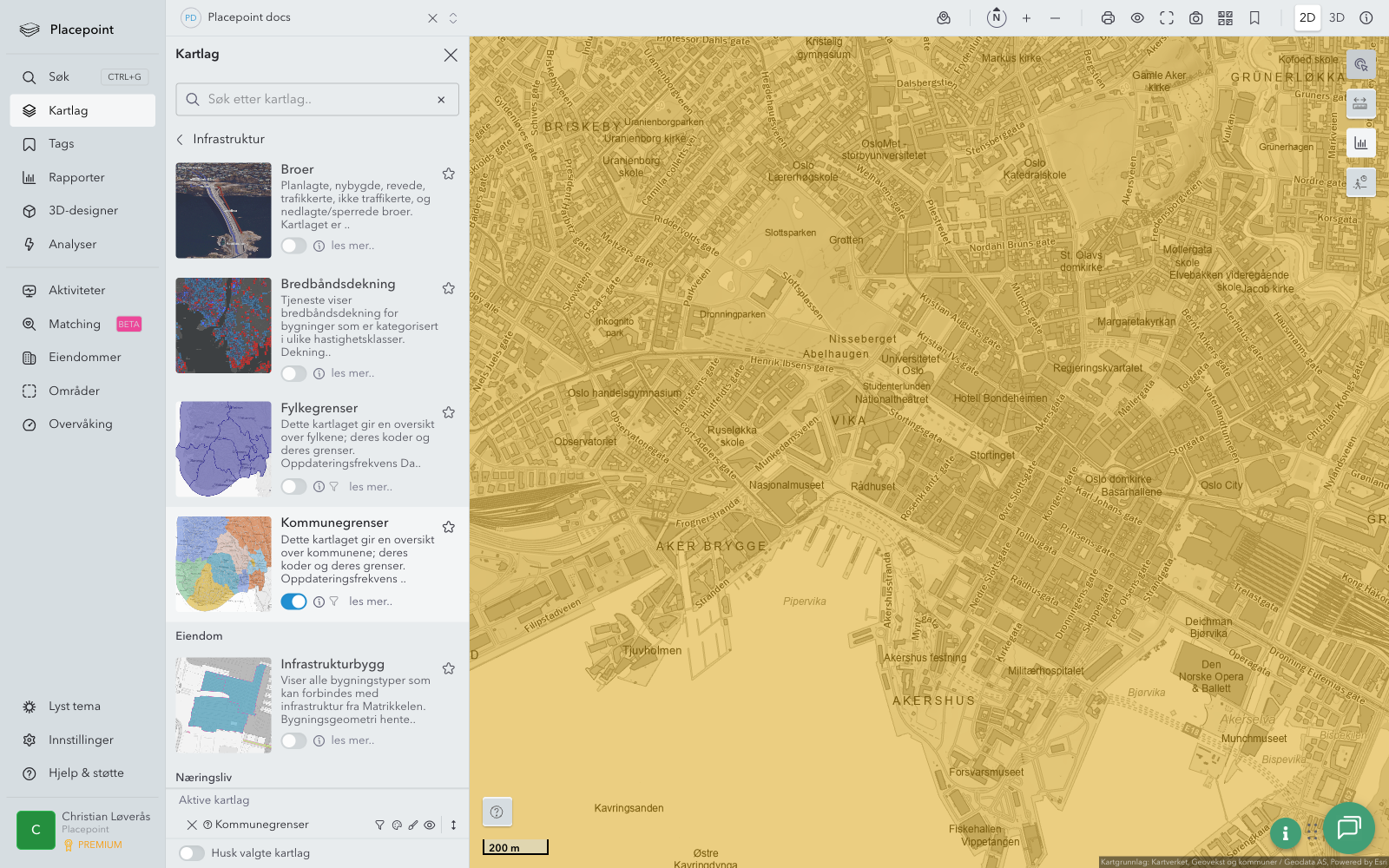The height and width of the screenshot is (868, 1389).
Task: Click the bookmark icon in top toolbar
Action: [x=1254, y=18]
